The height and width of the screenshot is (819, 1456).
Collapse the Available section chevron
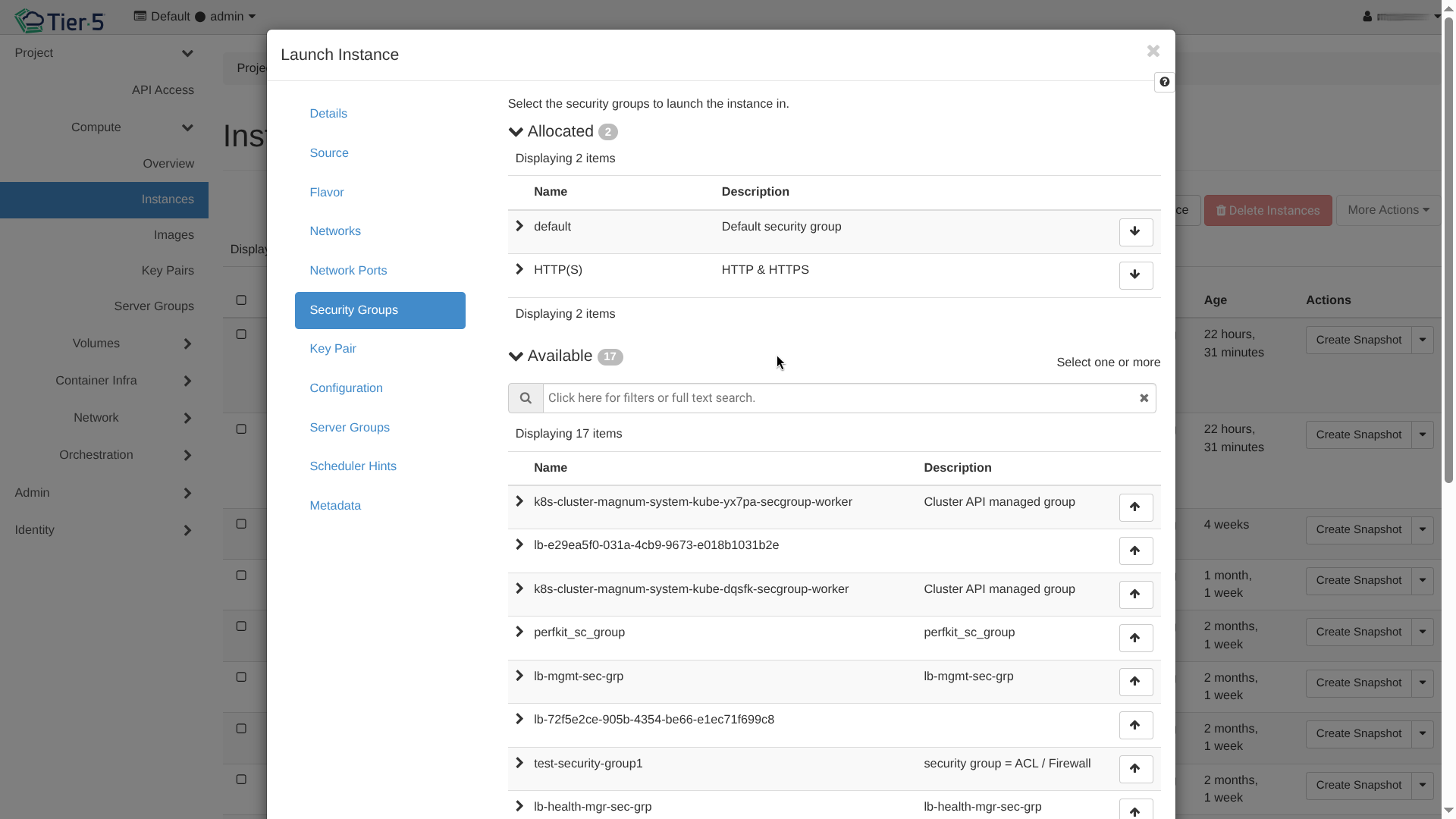coord(516,356)
